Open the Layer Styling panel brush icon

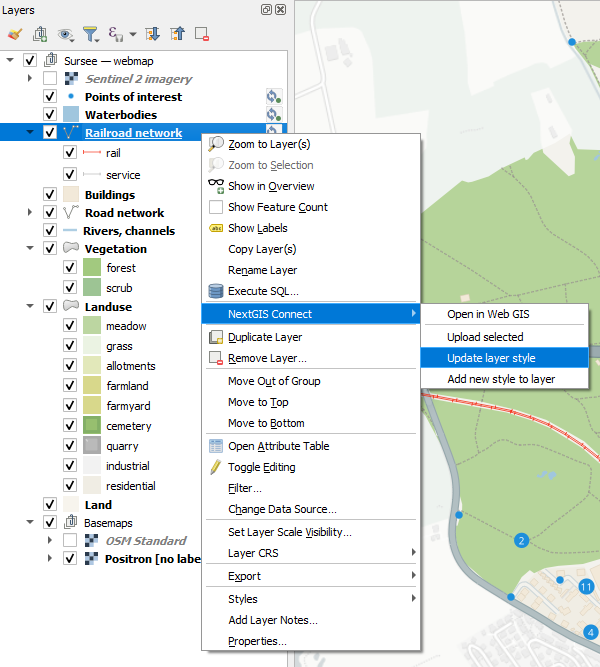point(15,34)
